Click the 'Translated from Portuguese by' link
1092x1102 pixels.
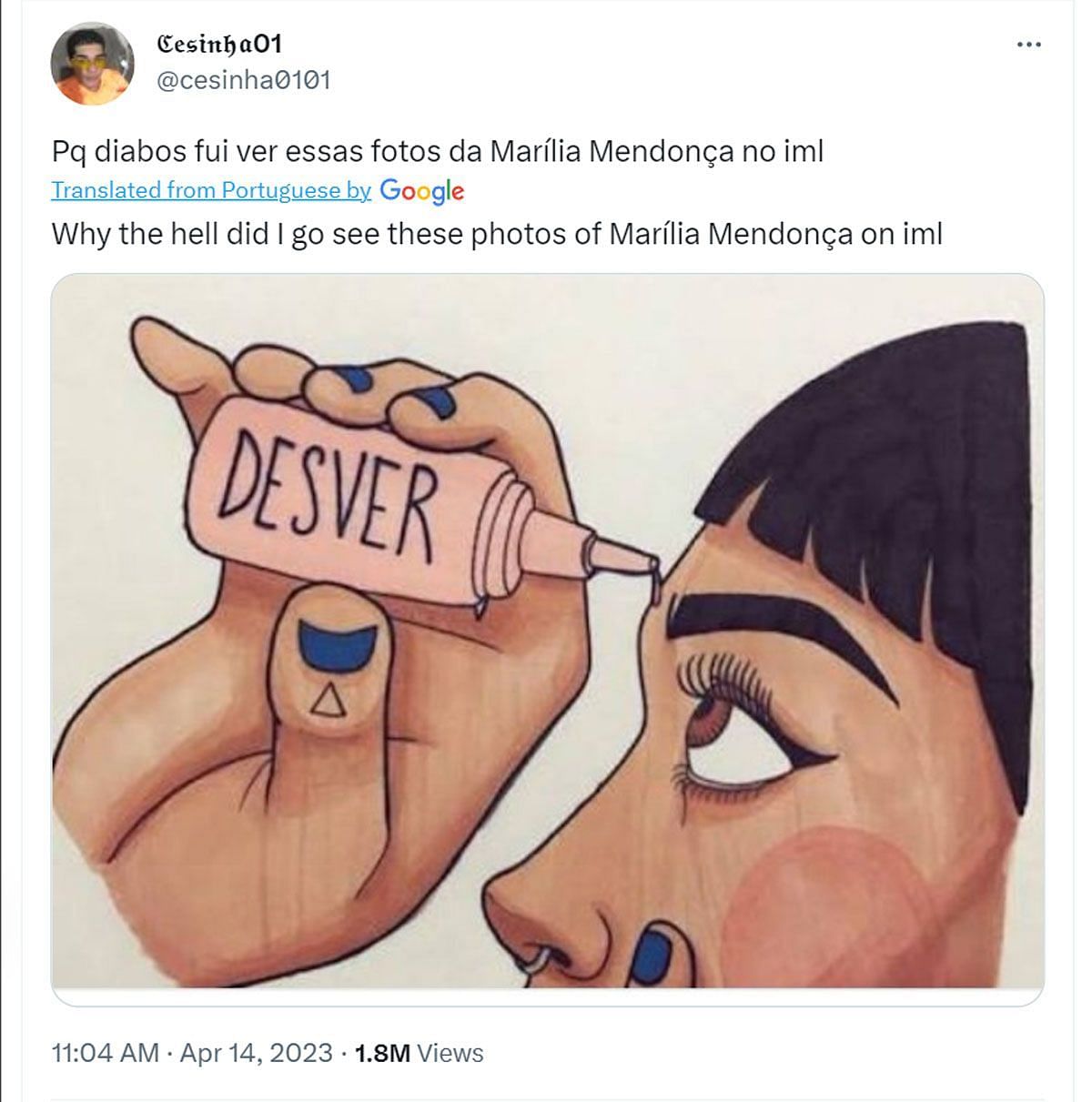click(211, 190)
